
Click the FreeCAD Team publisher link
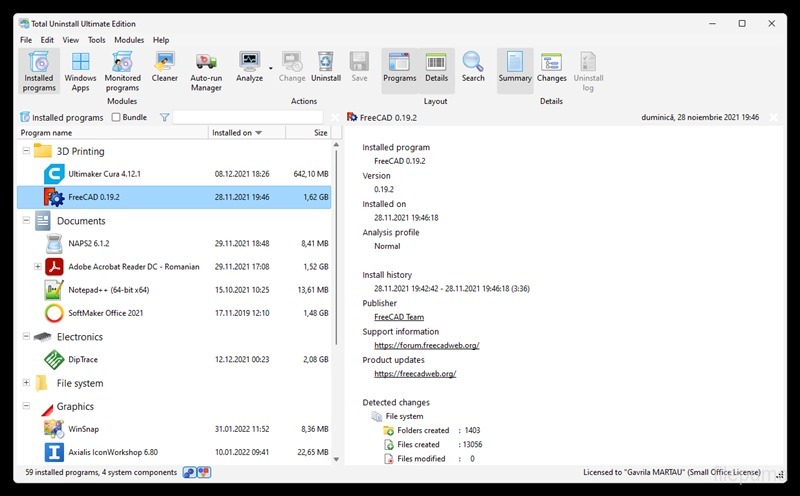pos(398,317)
